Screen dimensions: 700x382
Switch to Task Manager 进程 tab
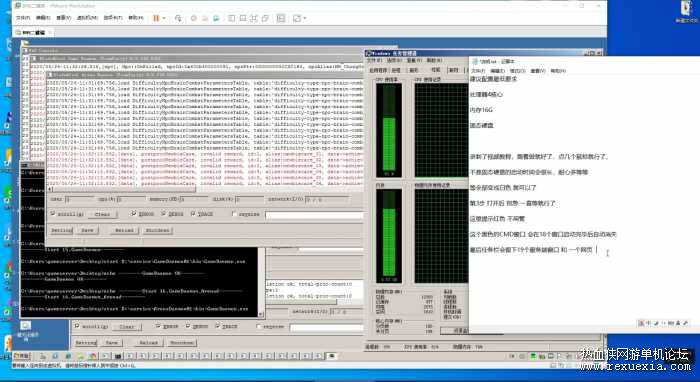click(x=396, y=70)
